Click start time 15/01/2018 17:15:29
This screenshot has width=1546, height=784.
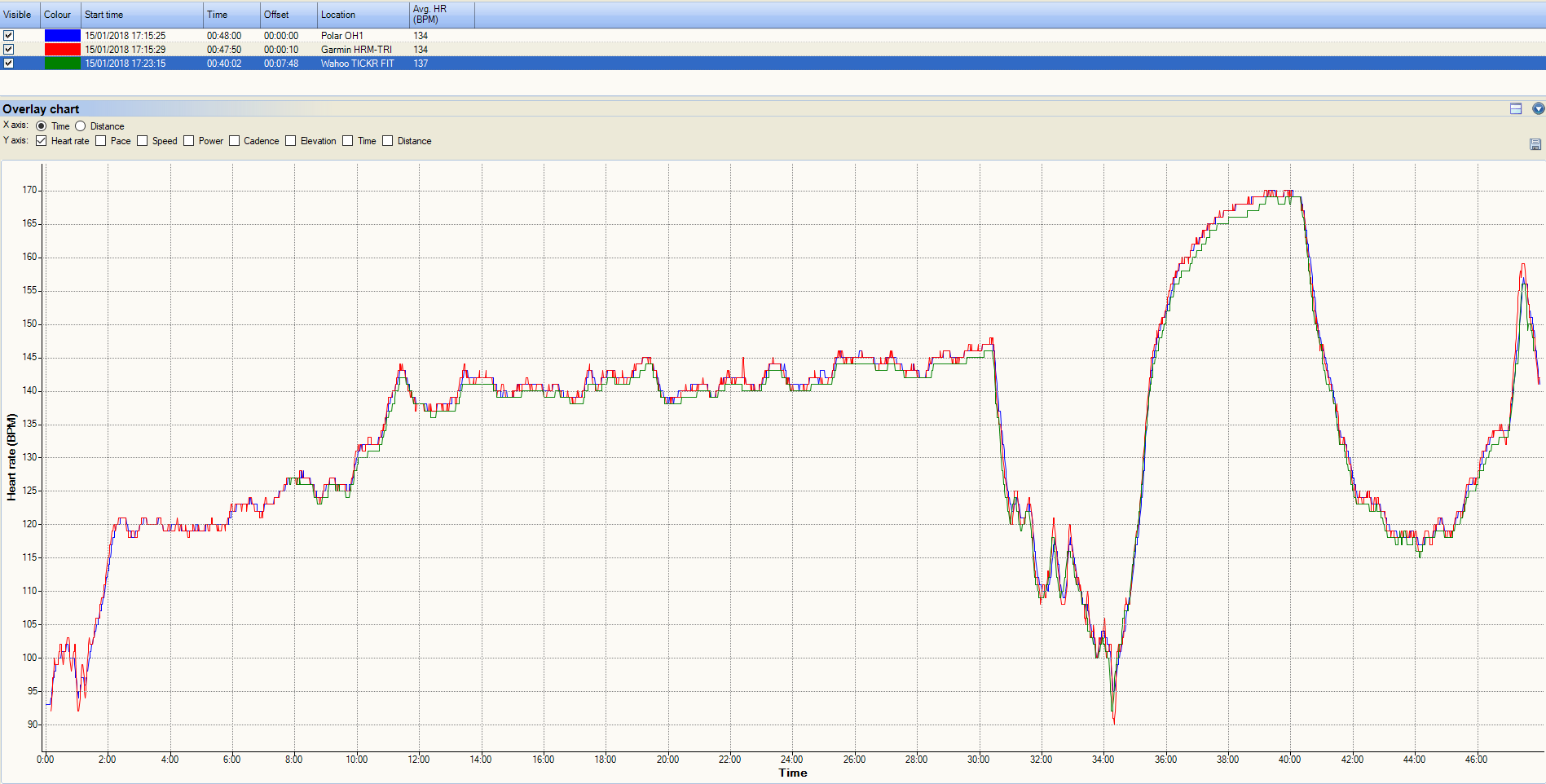(x=126, y=50)
